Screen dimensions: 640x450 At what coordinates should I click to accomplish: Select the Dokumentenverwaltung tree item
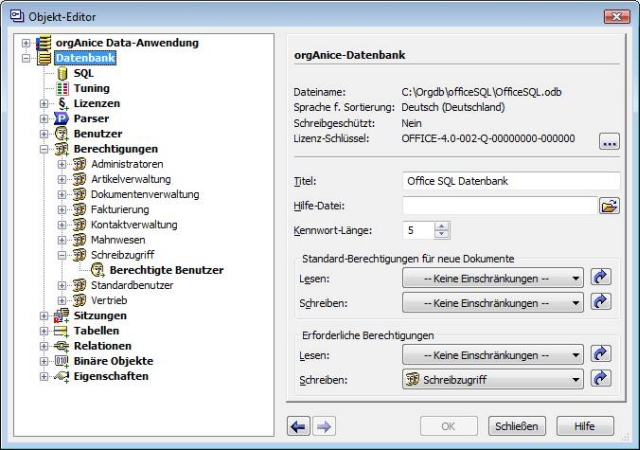point(145,194)
